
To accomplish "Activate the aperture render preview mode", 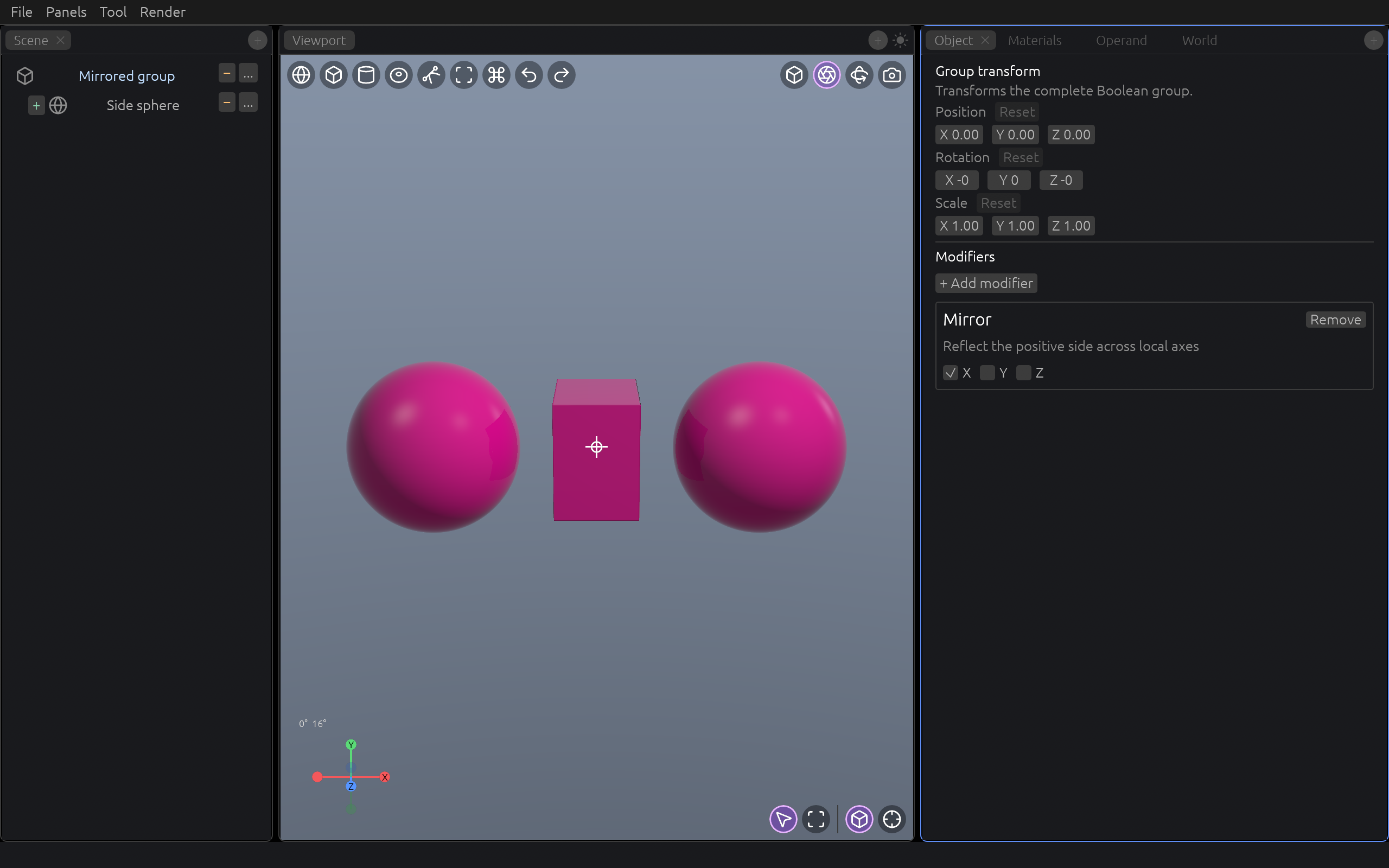I will click(826, 75).
